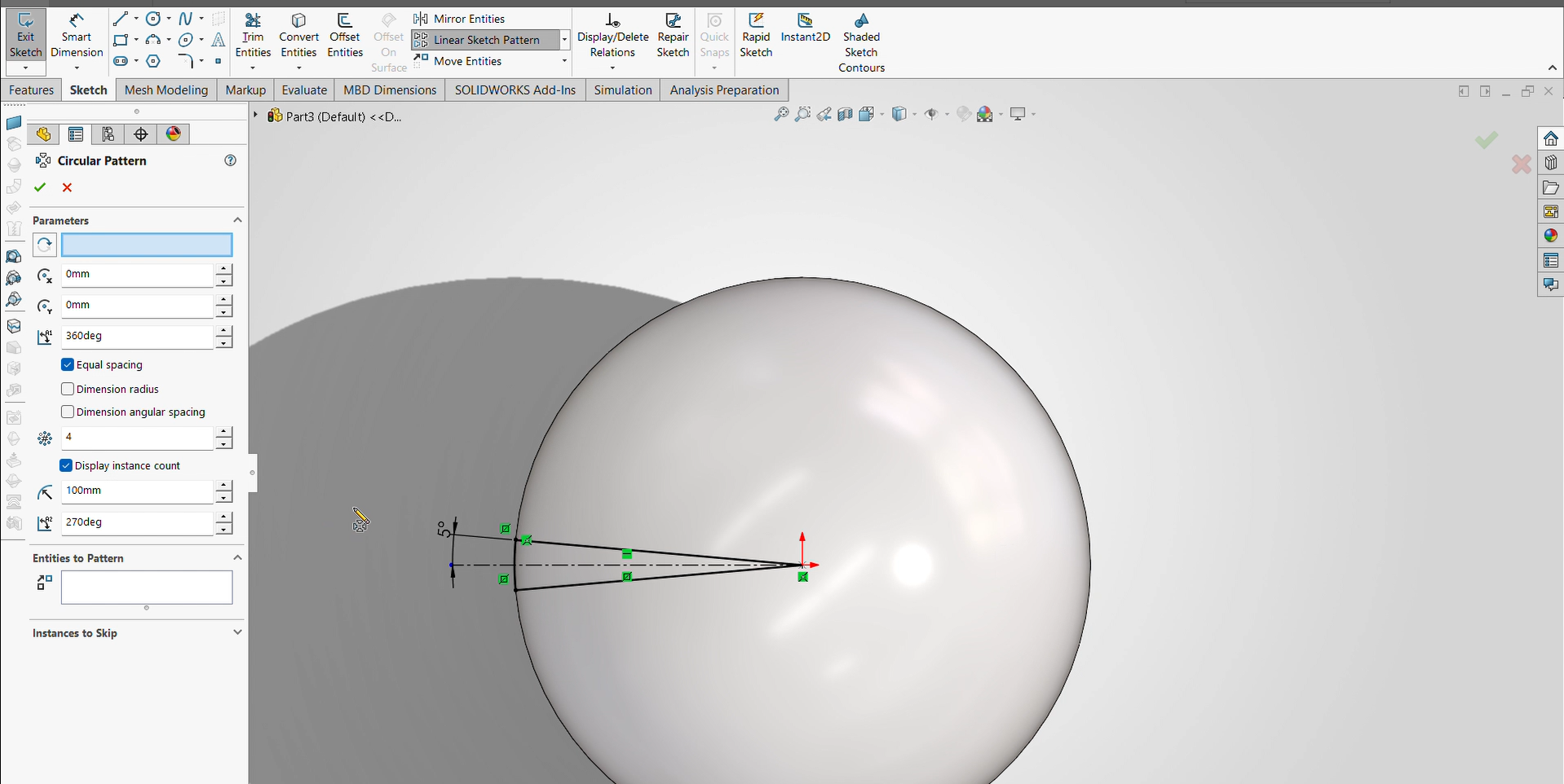Click the 270deg arc angle field

(x=137, y=522)
